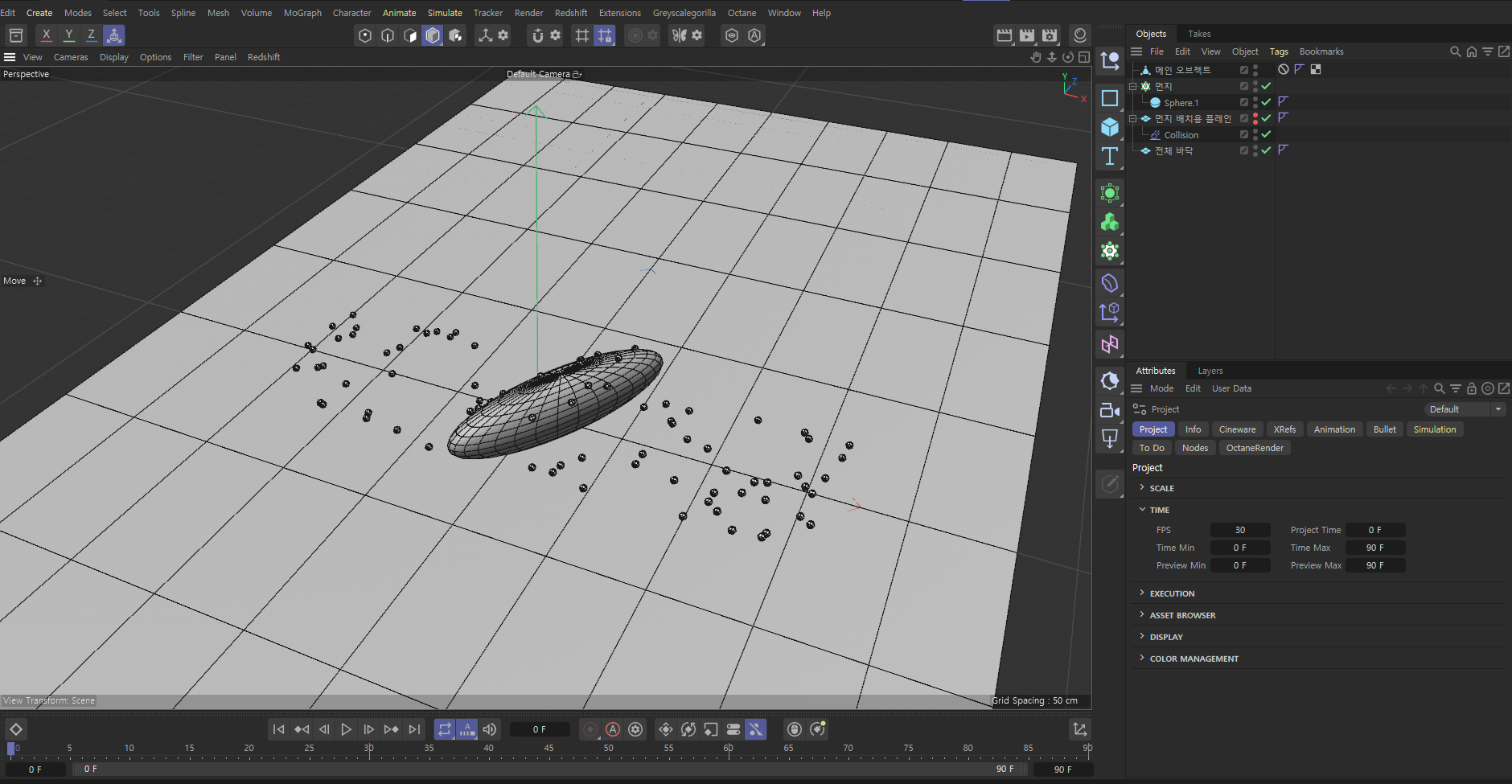Go to the start of the animation
Screen dimensions: 1512x784
pyautogui.click(x=278, y=729)
